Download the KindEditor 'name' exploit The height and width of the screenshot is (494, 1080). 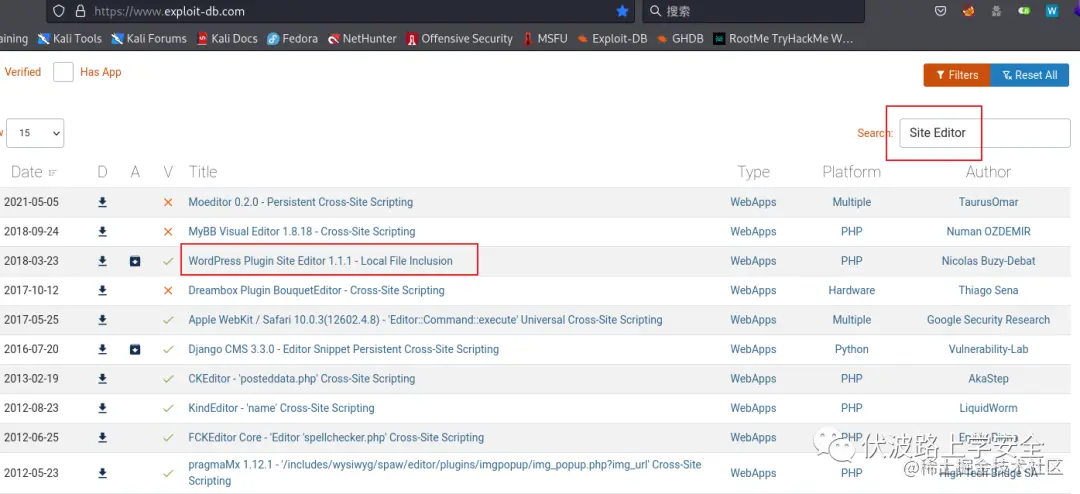102,408
